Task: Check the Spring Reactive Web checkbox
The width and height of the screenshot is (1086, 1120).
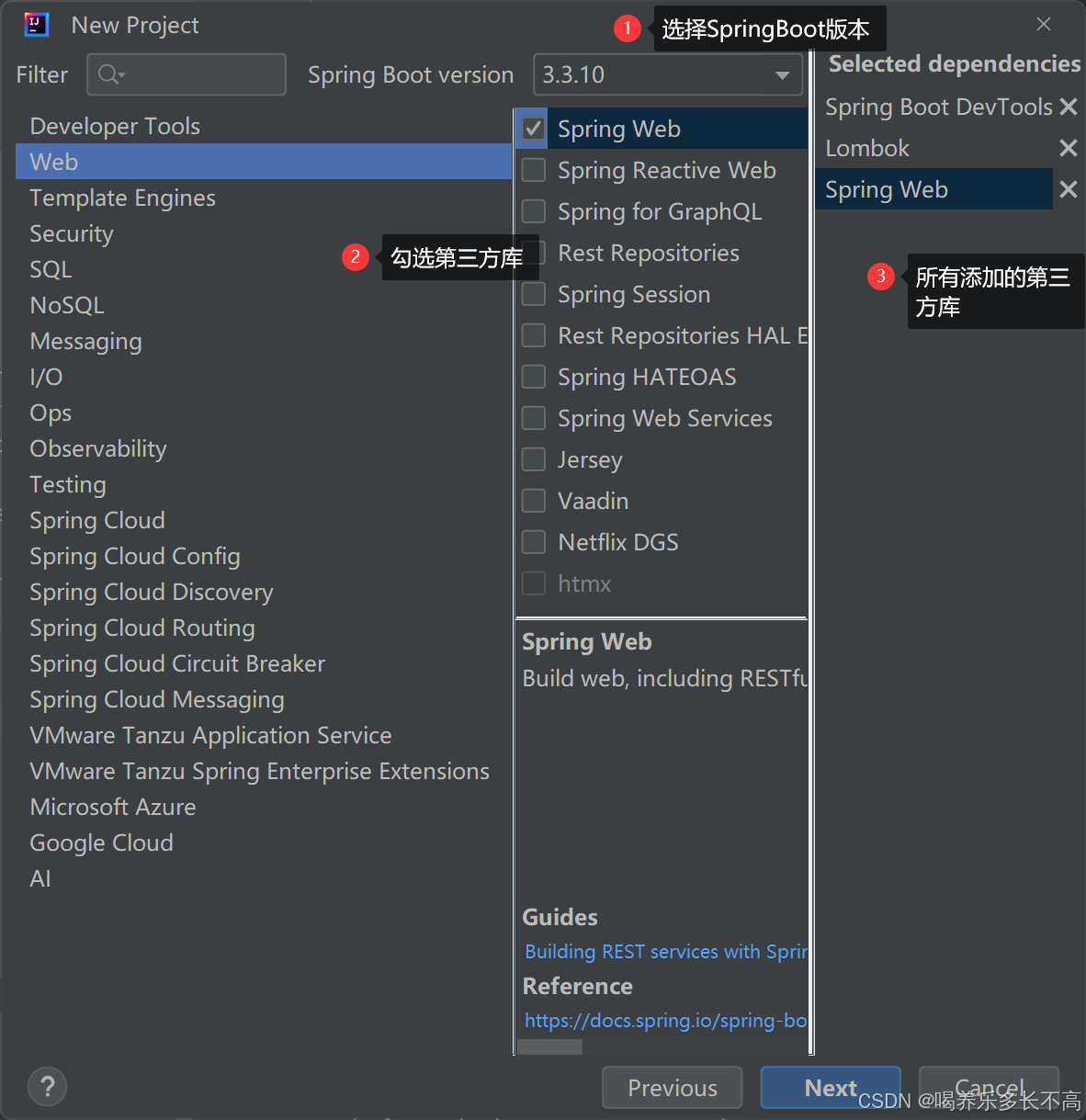Action: tap(534, 170)
